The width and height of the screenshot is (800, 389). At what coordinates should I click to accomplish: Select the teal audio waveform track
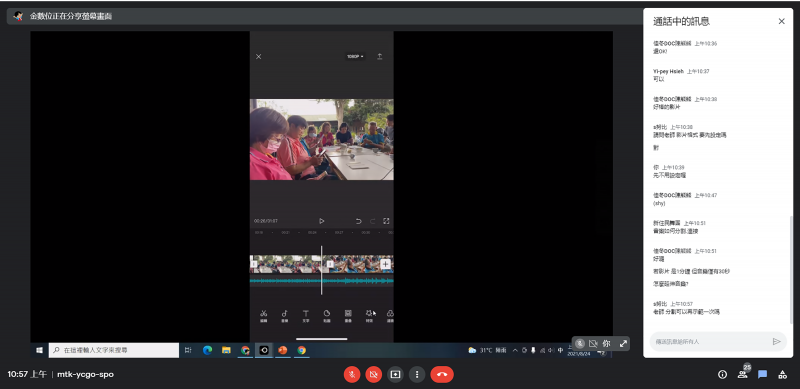click(321, 281)
